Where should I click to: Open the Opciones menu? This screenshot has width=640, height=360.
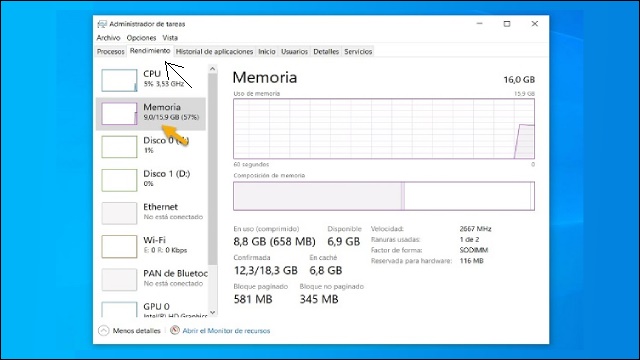click(x=141, y=38)
